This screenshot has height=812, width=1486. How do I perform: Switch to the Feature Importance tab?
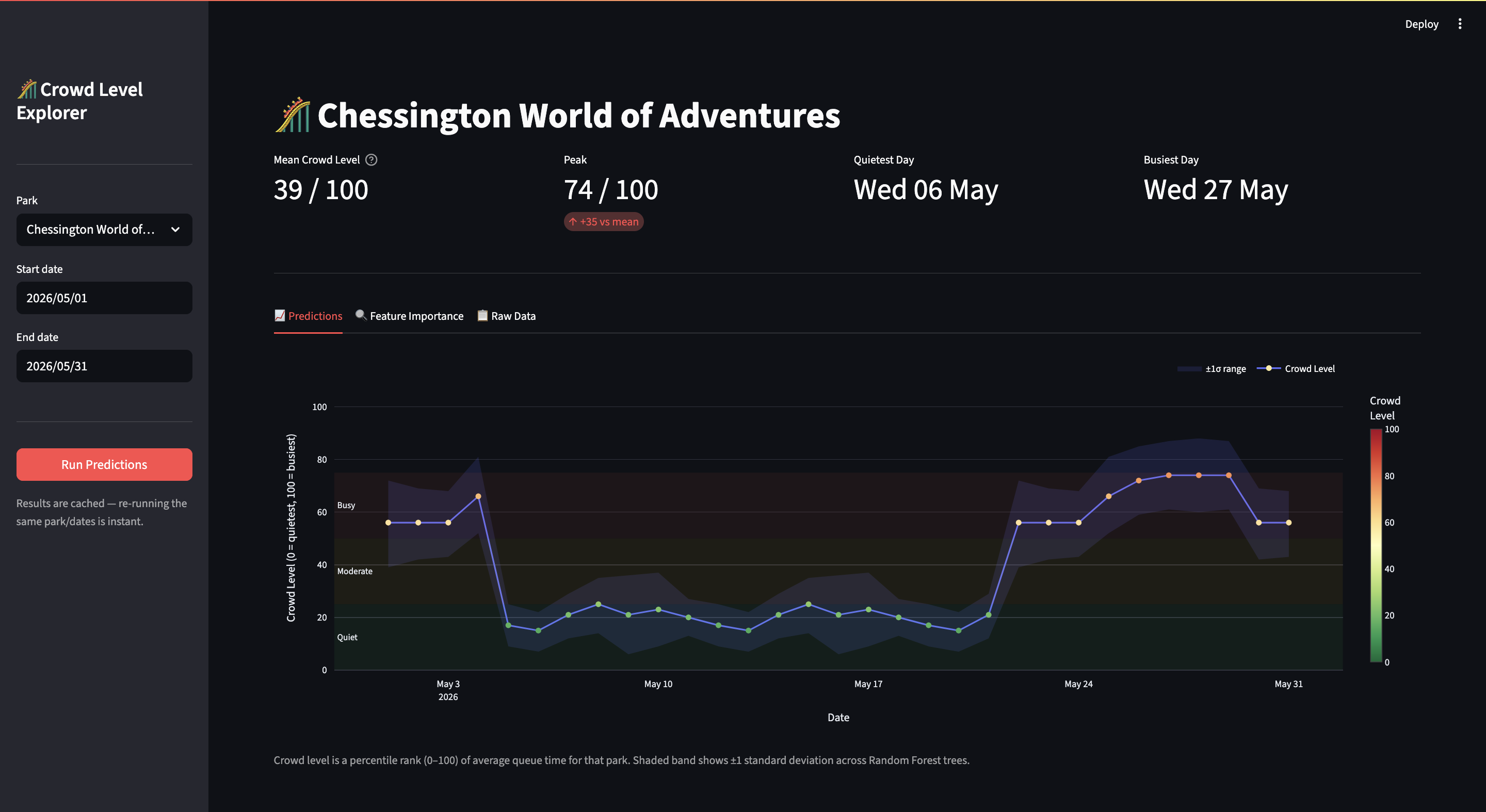click(410, 316)
